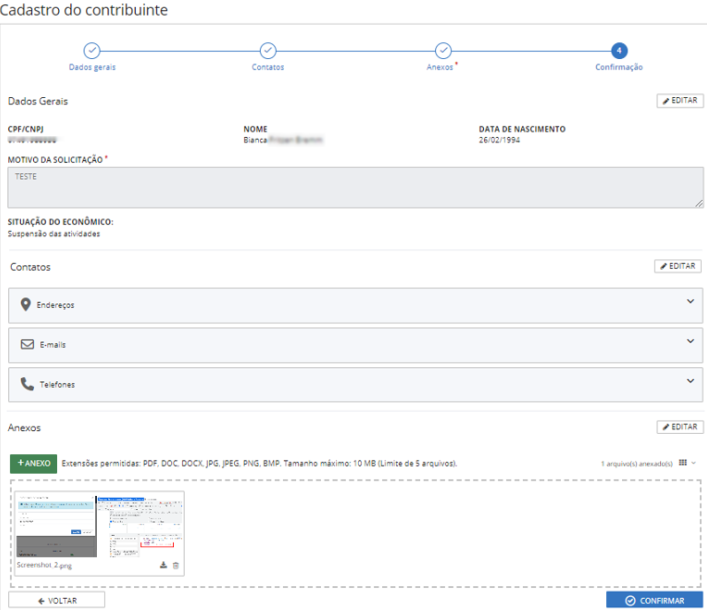Go back with the VOLTAR button
The image size is (707, 610).
(56, 600)
